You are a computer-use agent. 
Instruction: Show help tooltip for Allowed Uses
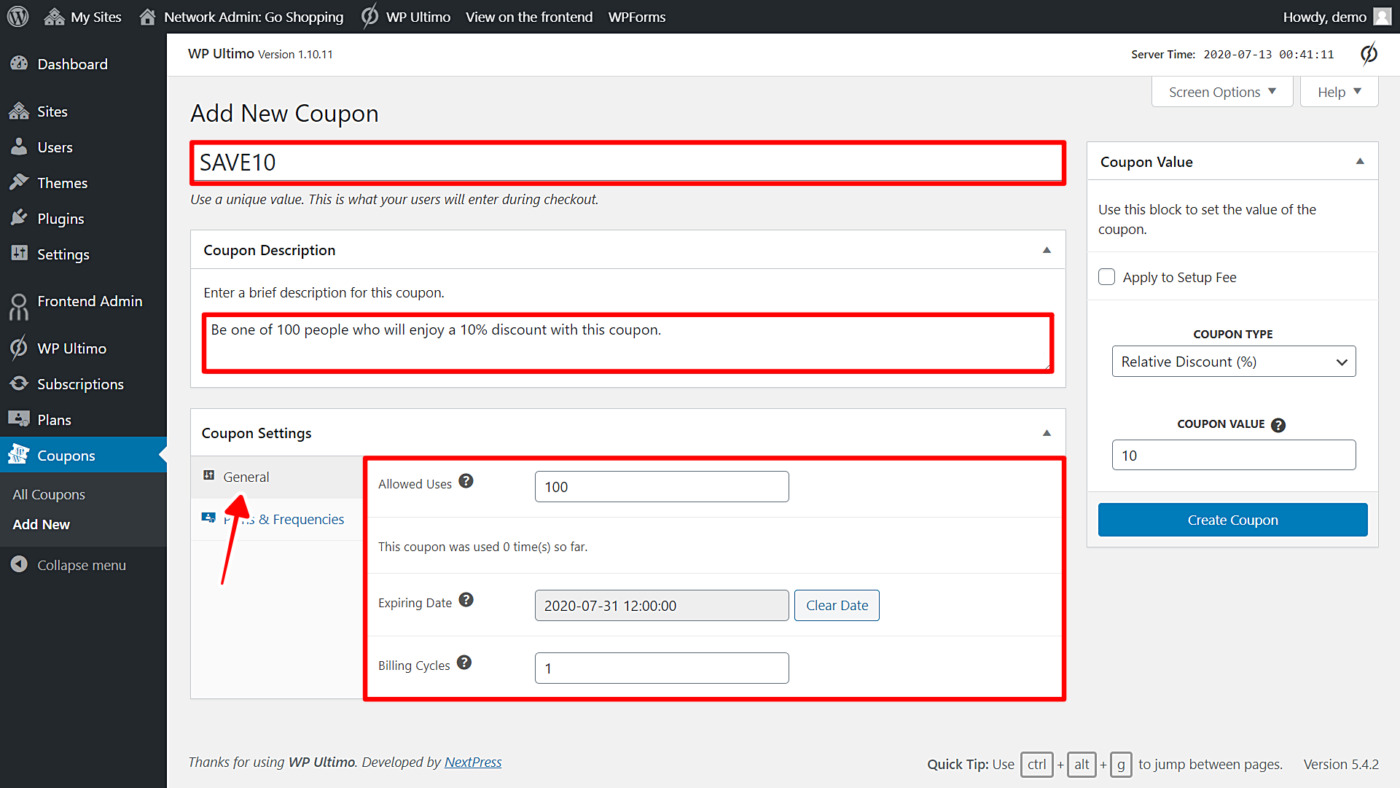466,481
